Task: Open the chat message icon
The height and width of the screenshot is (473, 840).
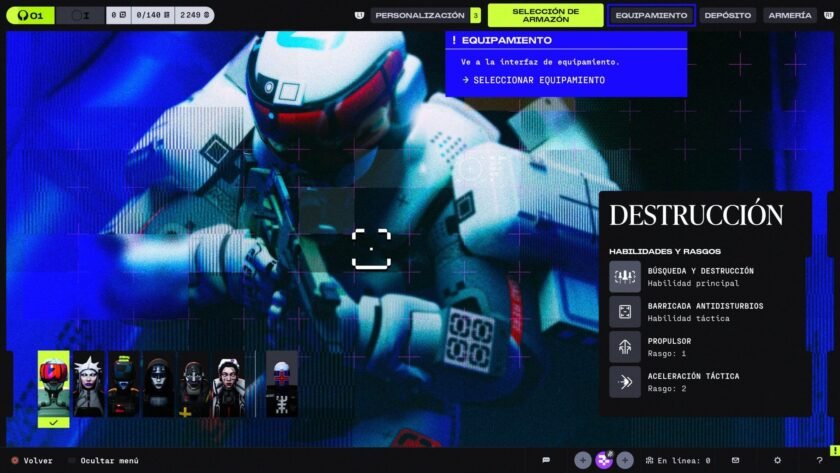Action: 546,460
